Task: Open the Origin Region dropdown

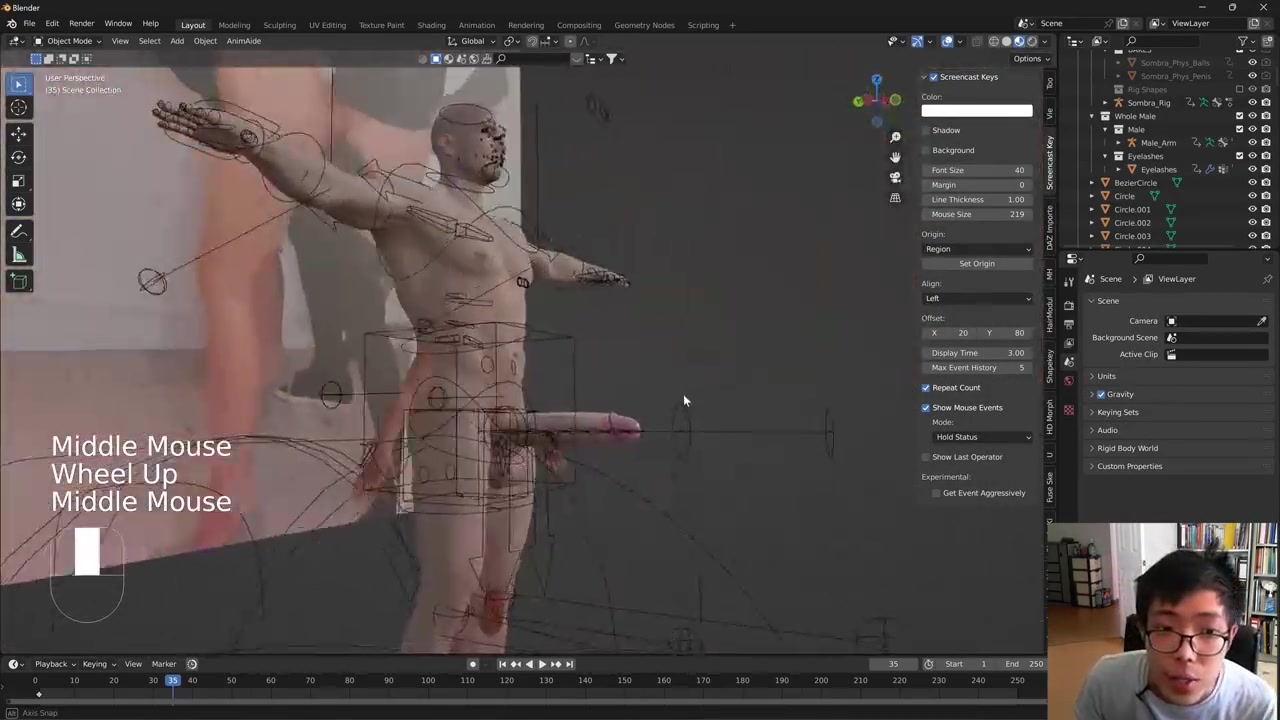Action: click(976, 249)
